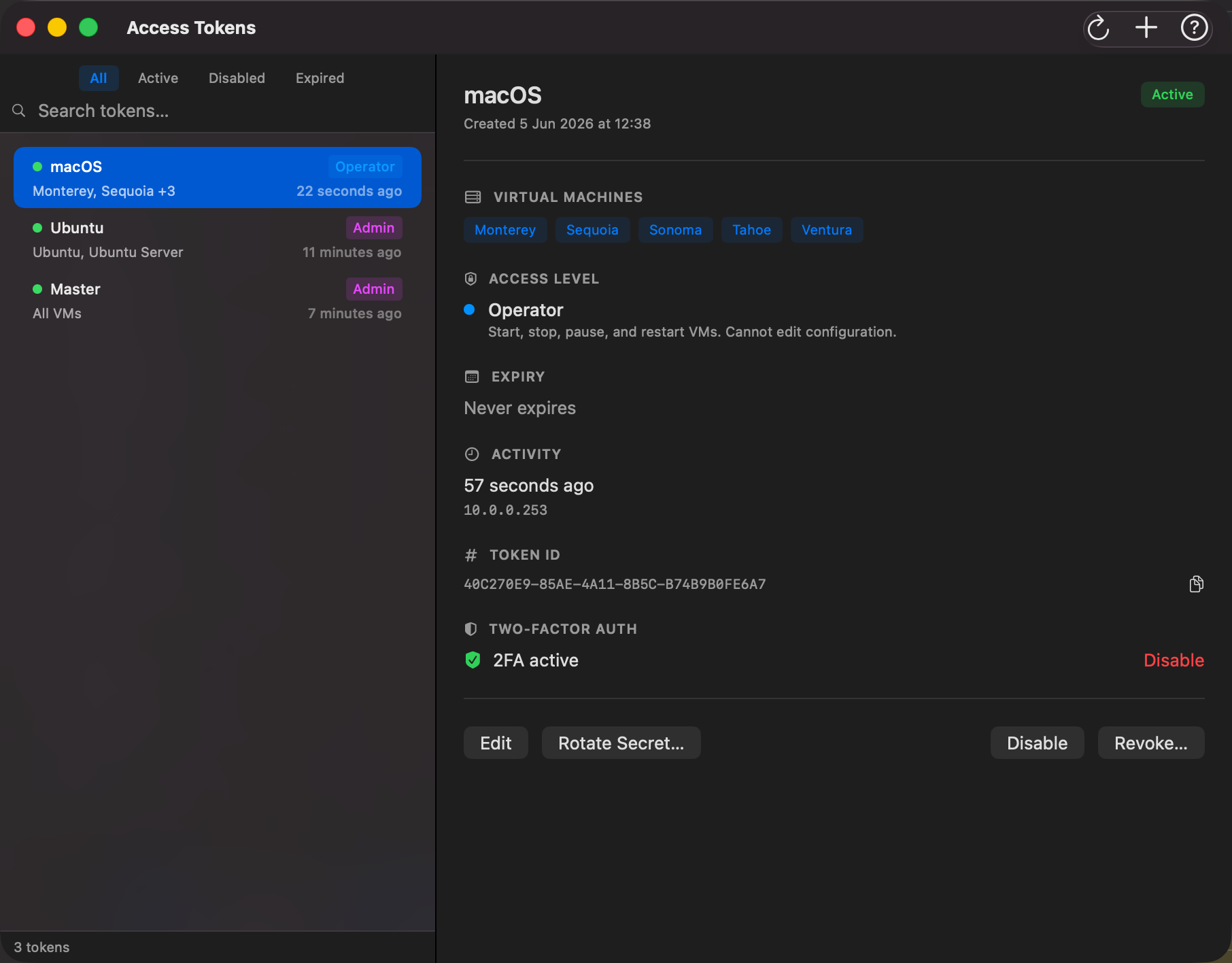Click the '22 seconds ago' timestamp
Image resolution: width=1232 pixels, height=963 pixels.
pyautogui.click(x=349, y=191)
